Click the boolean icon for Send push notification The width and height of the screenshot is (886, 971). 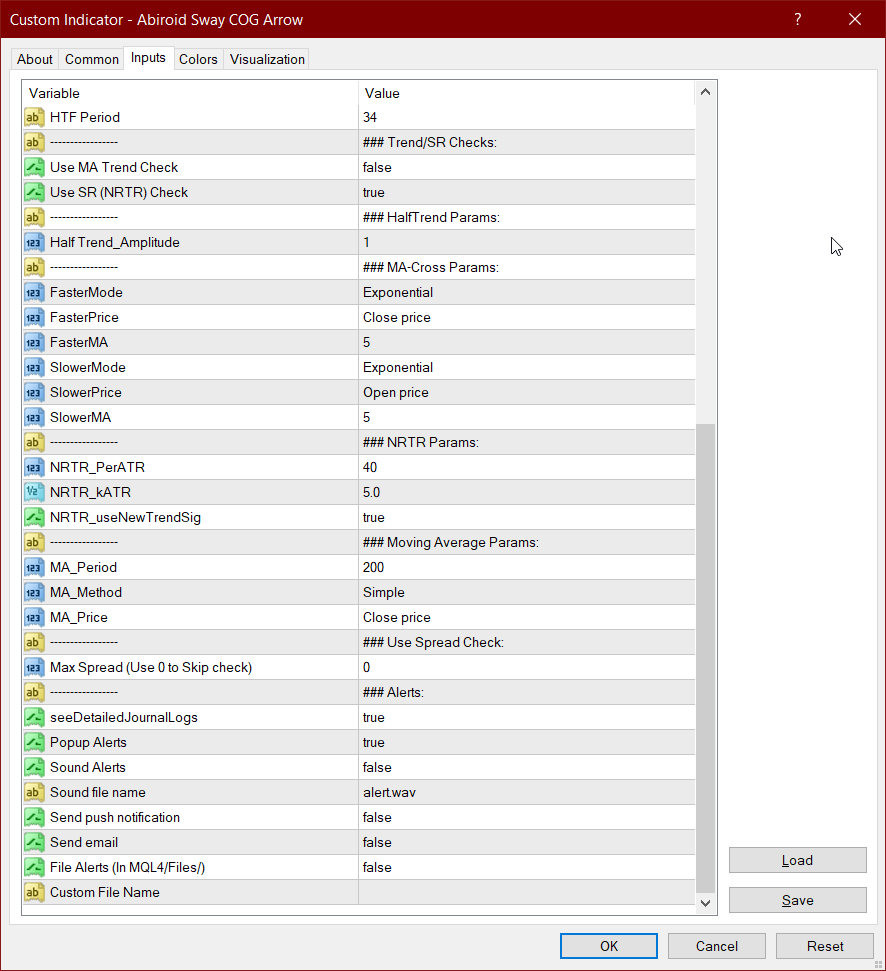pos(34,817)
